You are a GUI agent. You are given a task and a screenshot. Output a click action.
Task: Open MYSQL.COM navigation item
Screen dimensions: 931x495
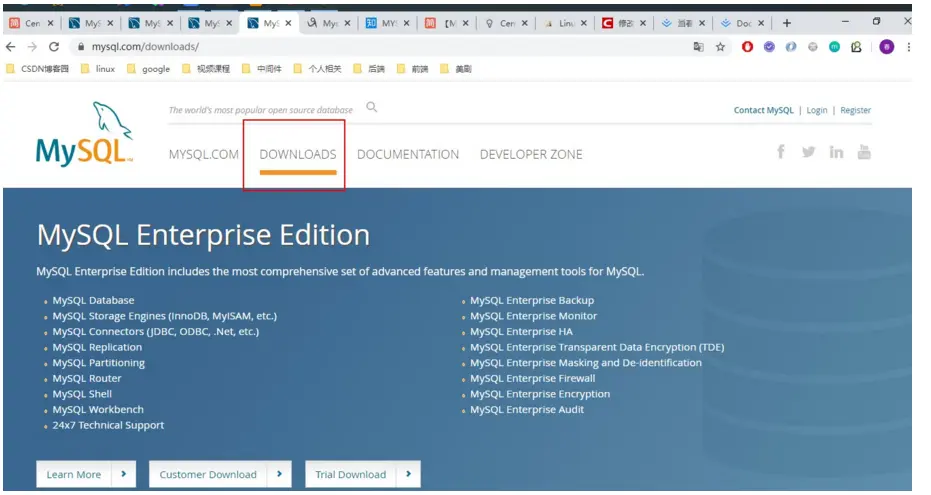(204, 155)
